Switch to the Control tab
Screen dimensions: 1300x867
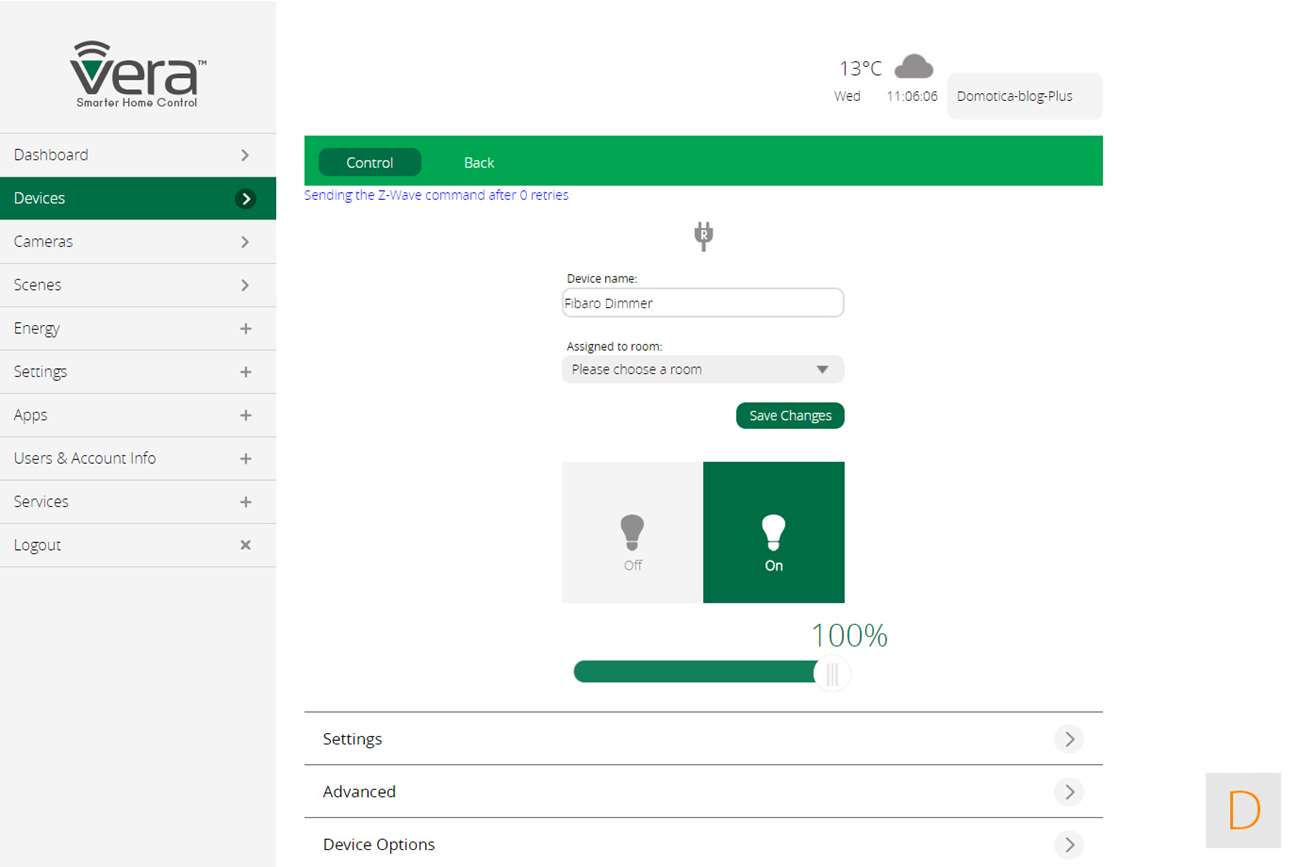[370, 163]
